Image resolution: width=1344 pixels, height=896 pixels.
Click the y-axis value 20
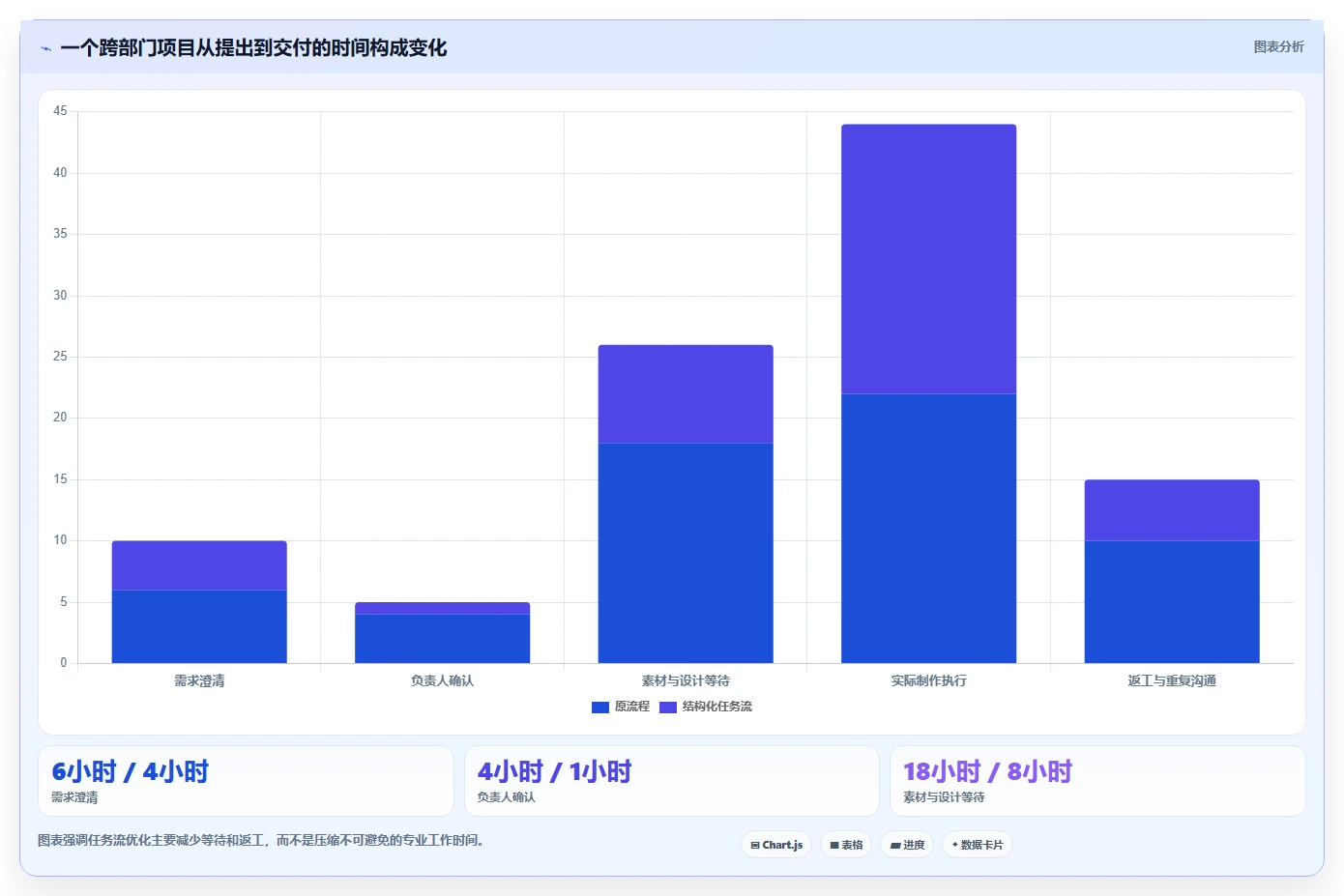(x=60, y=418)
